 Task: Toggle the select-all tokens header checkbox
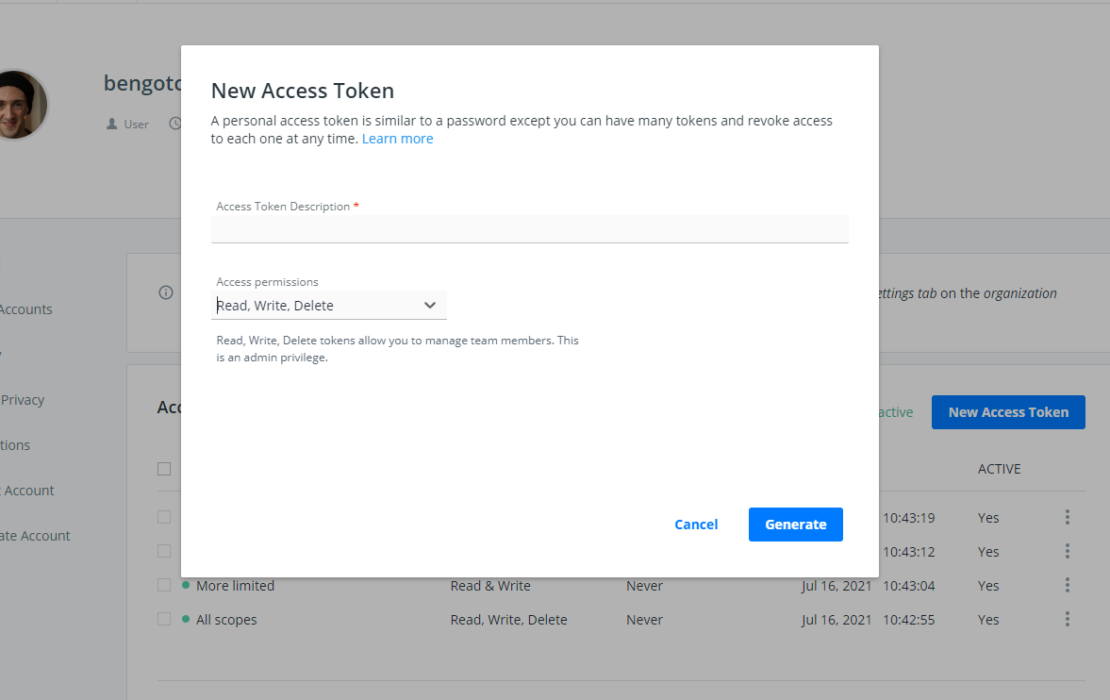164,469
